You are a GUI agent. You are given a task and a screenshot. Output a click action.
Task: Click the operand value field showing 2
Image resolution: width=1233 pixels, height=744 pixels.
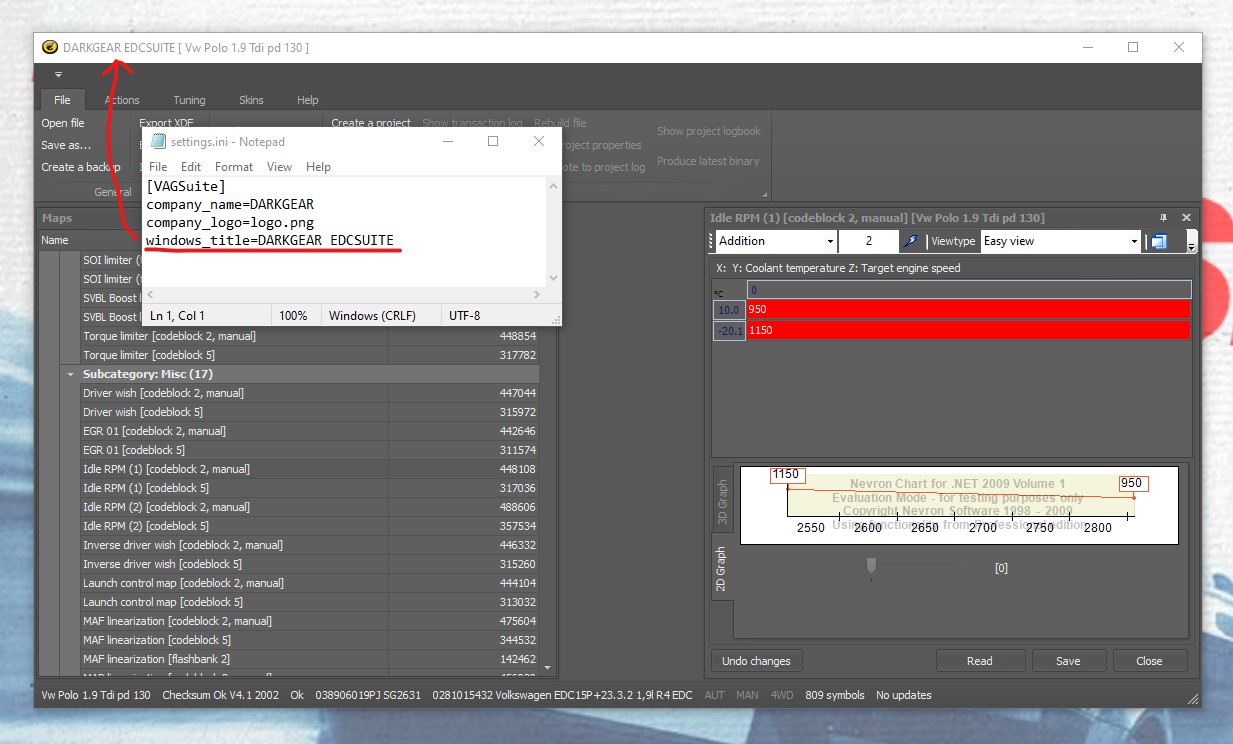tap(868, 241)
